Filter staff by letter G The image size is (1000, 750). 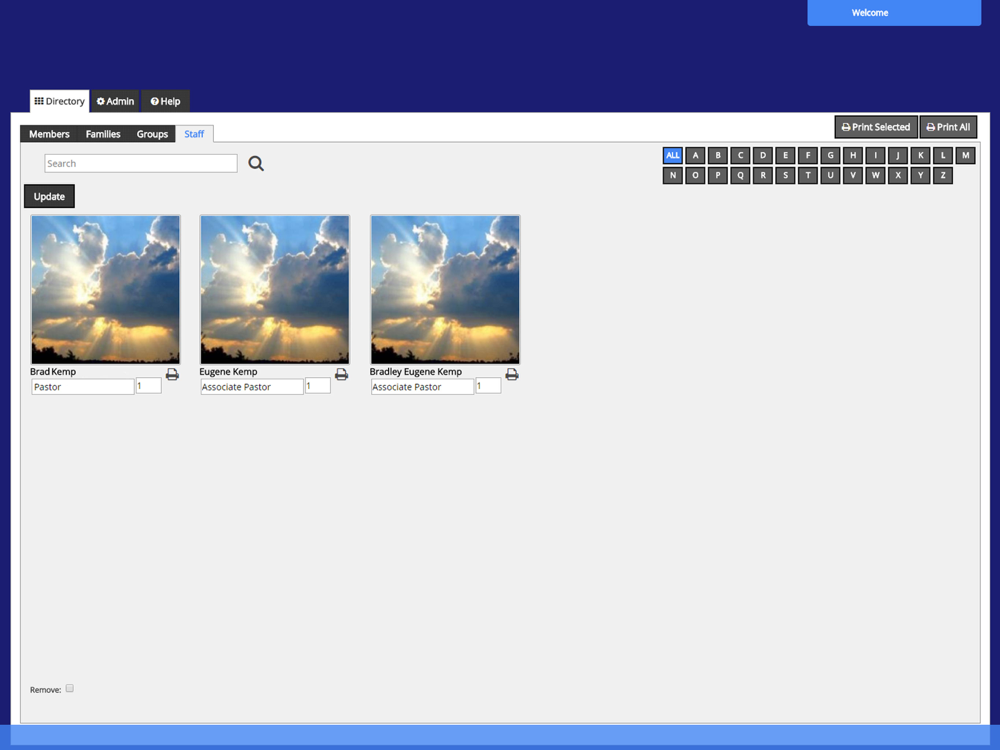tap(830, 155)
